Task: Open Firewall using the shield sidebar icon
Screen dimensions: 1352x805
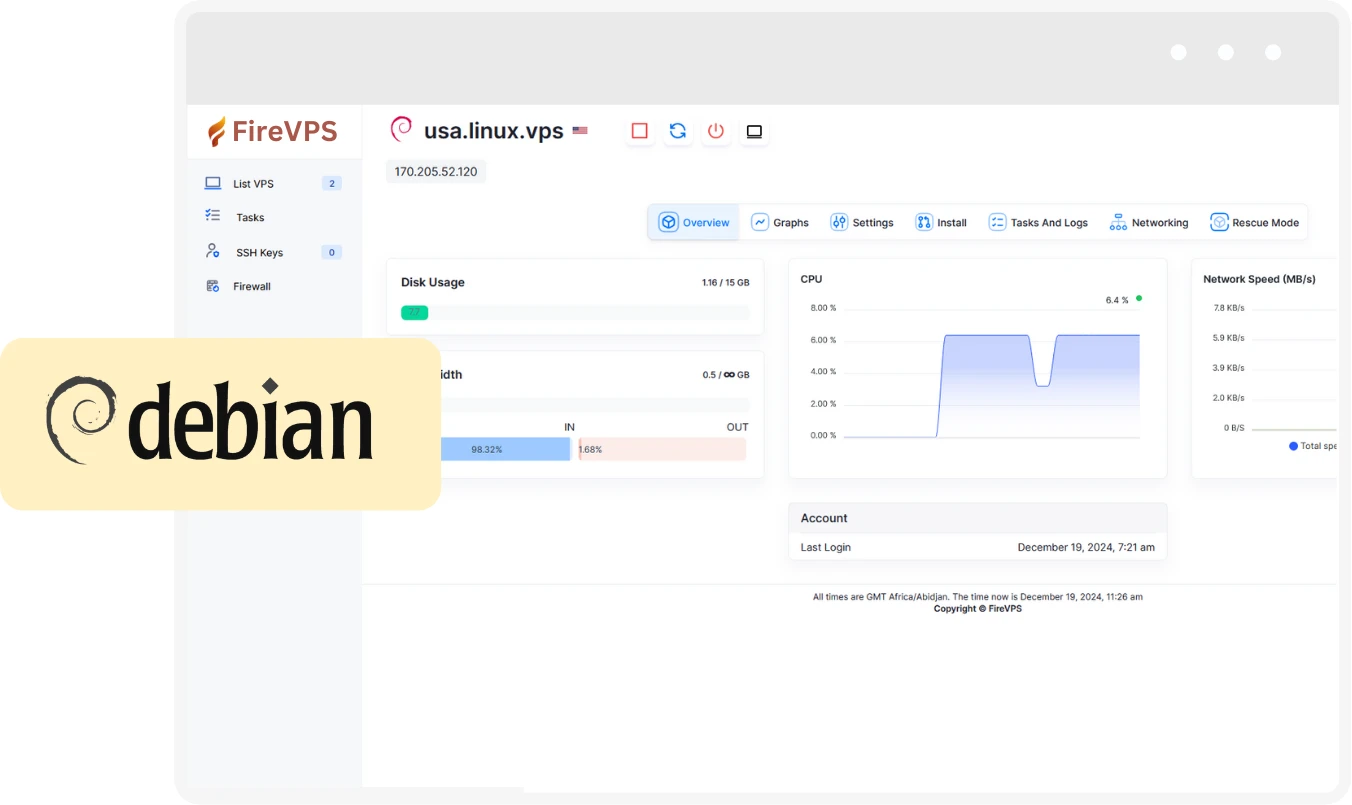Action: tap(211, 286)
